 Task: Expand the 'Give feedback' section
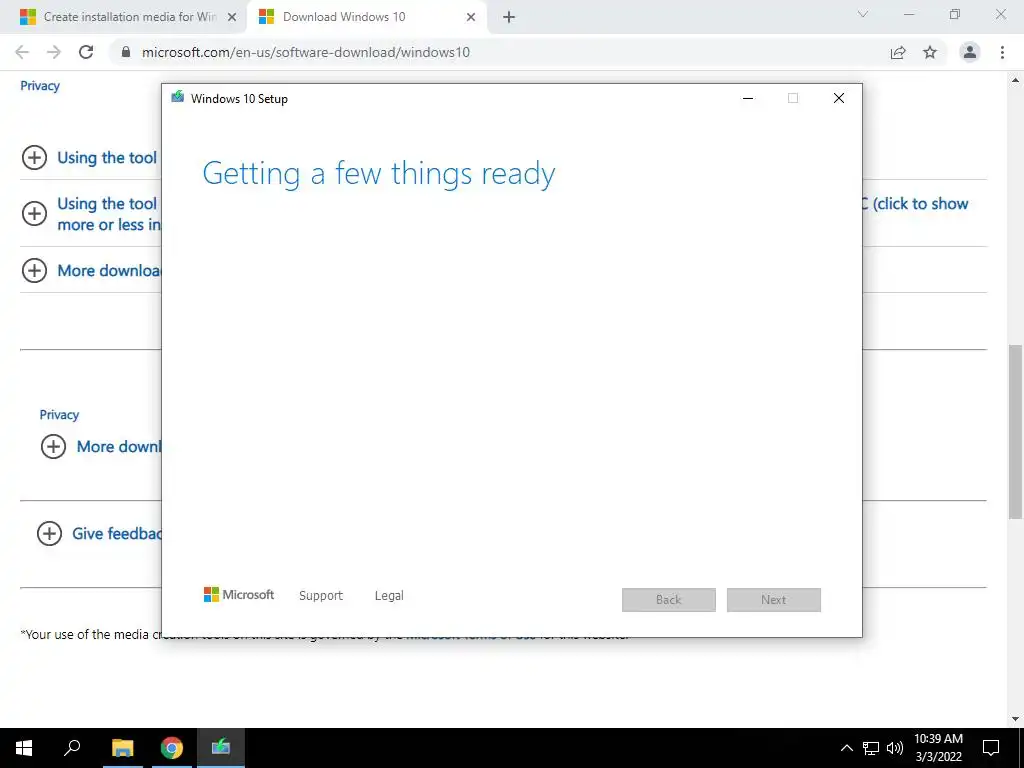pos(49,534)
